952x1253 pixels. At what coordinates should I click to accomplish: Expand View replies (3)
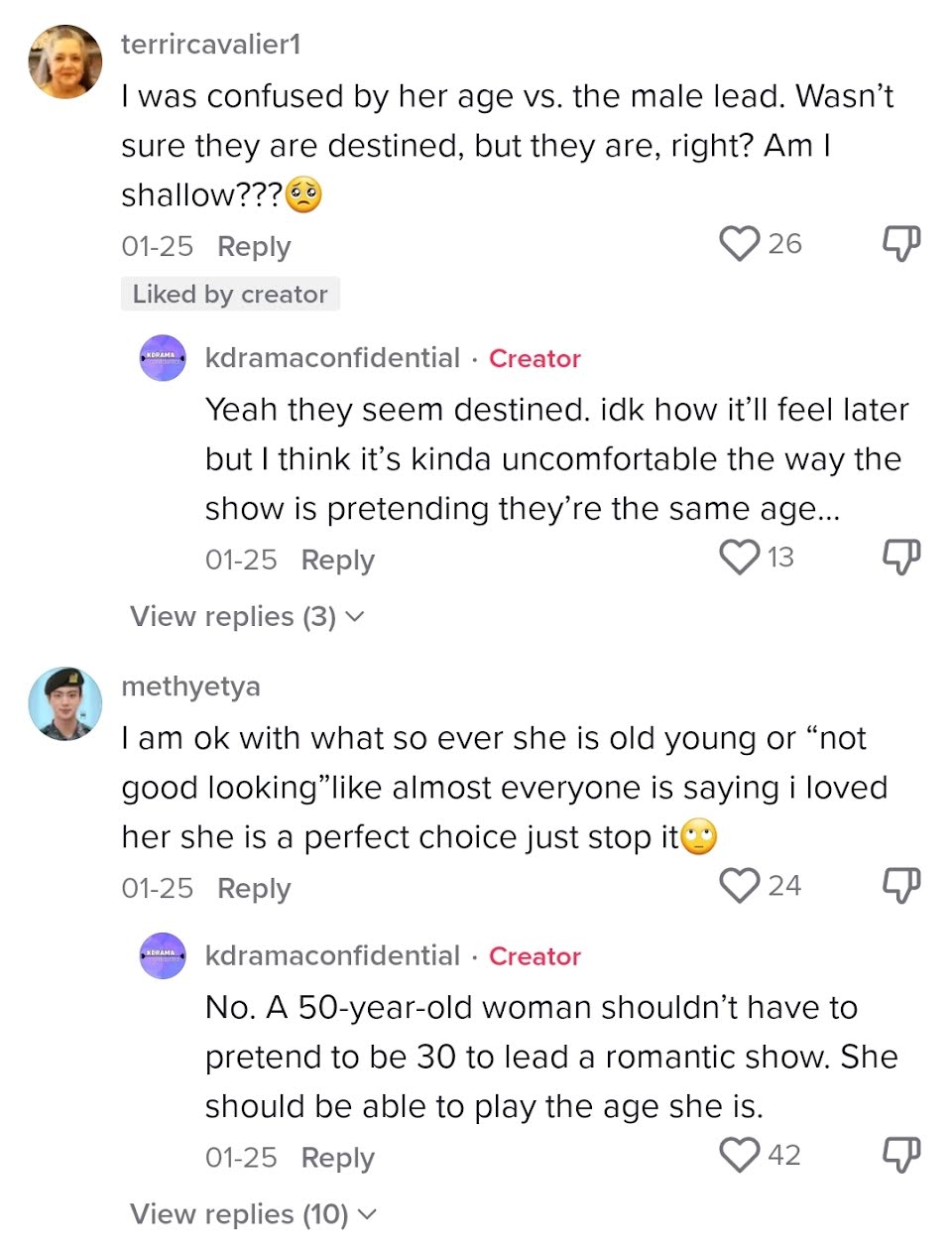click(247, 616)
